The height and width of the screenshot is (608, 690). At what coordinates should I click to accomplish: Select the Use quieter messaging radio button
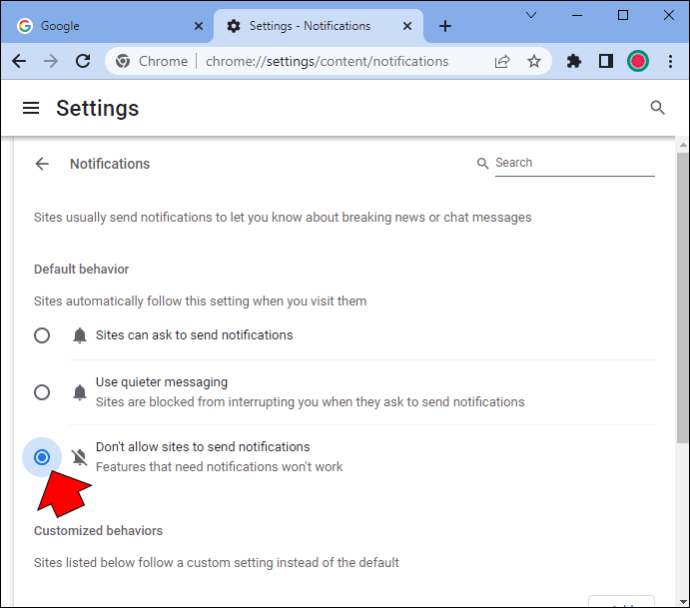tap(42, 392)
